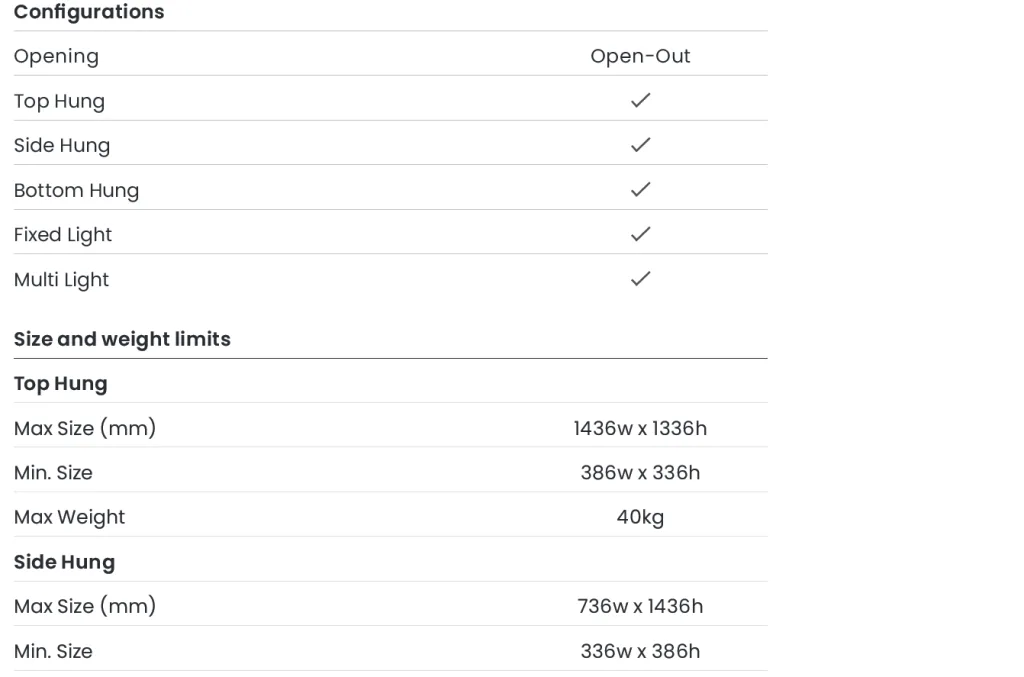Click the 336w x 386h min size value
Screen dimensions: 1024x677
(x=640, y=651)
